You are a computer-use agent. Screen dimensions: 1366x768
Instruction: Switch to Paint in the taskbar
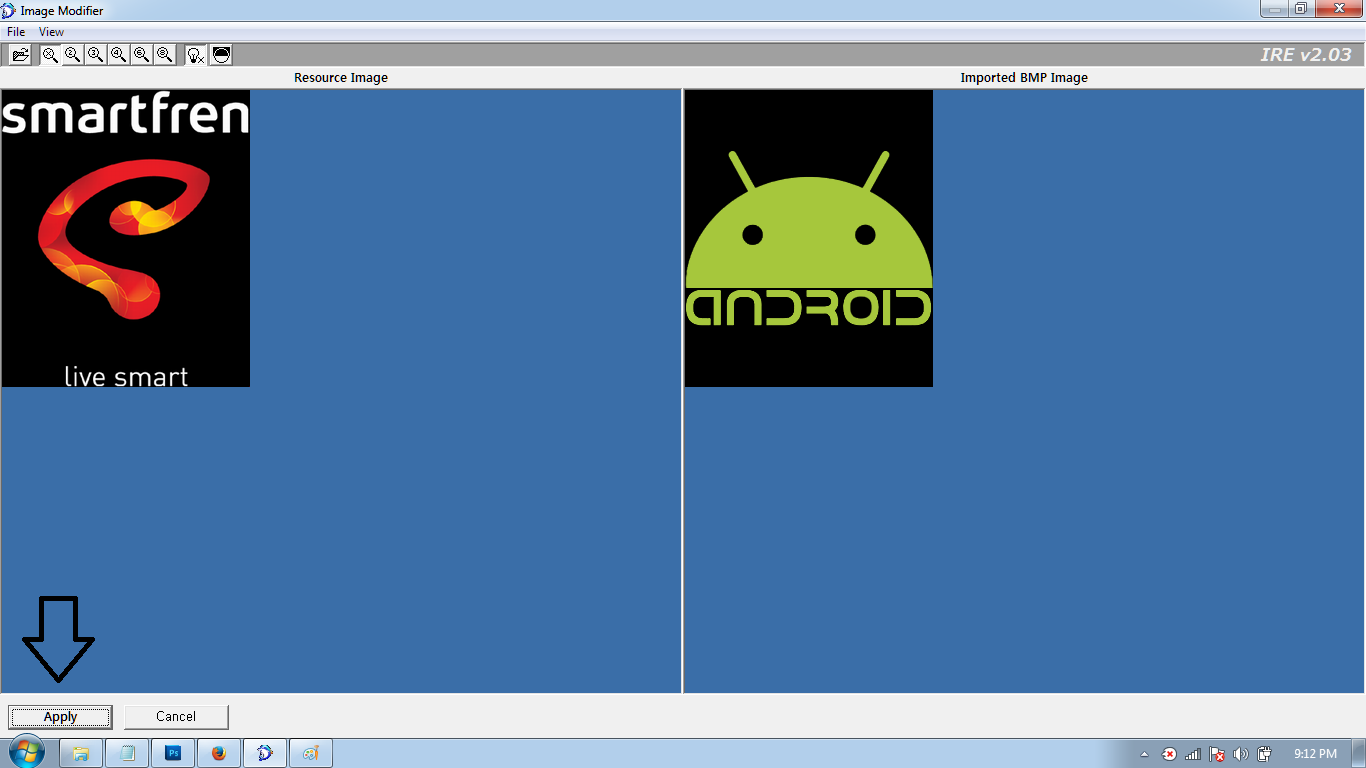point(311,753)
